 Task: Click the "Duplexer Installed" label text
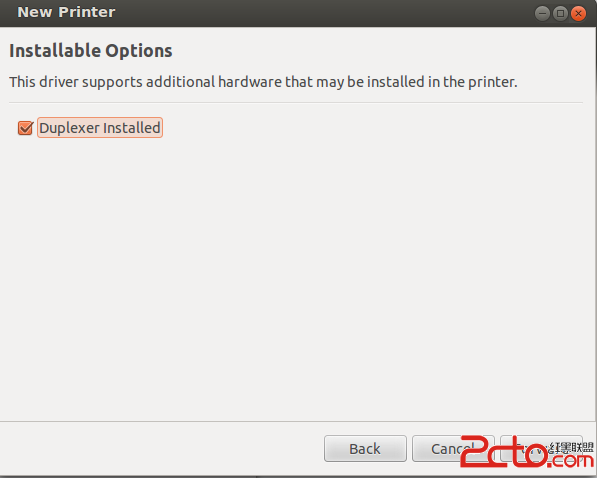pos(100,128)
